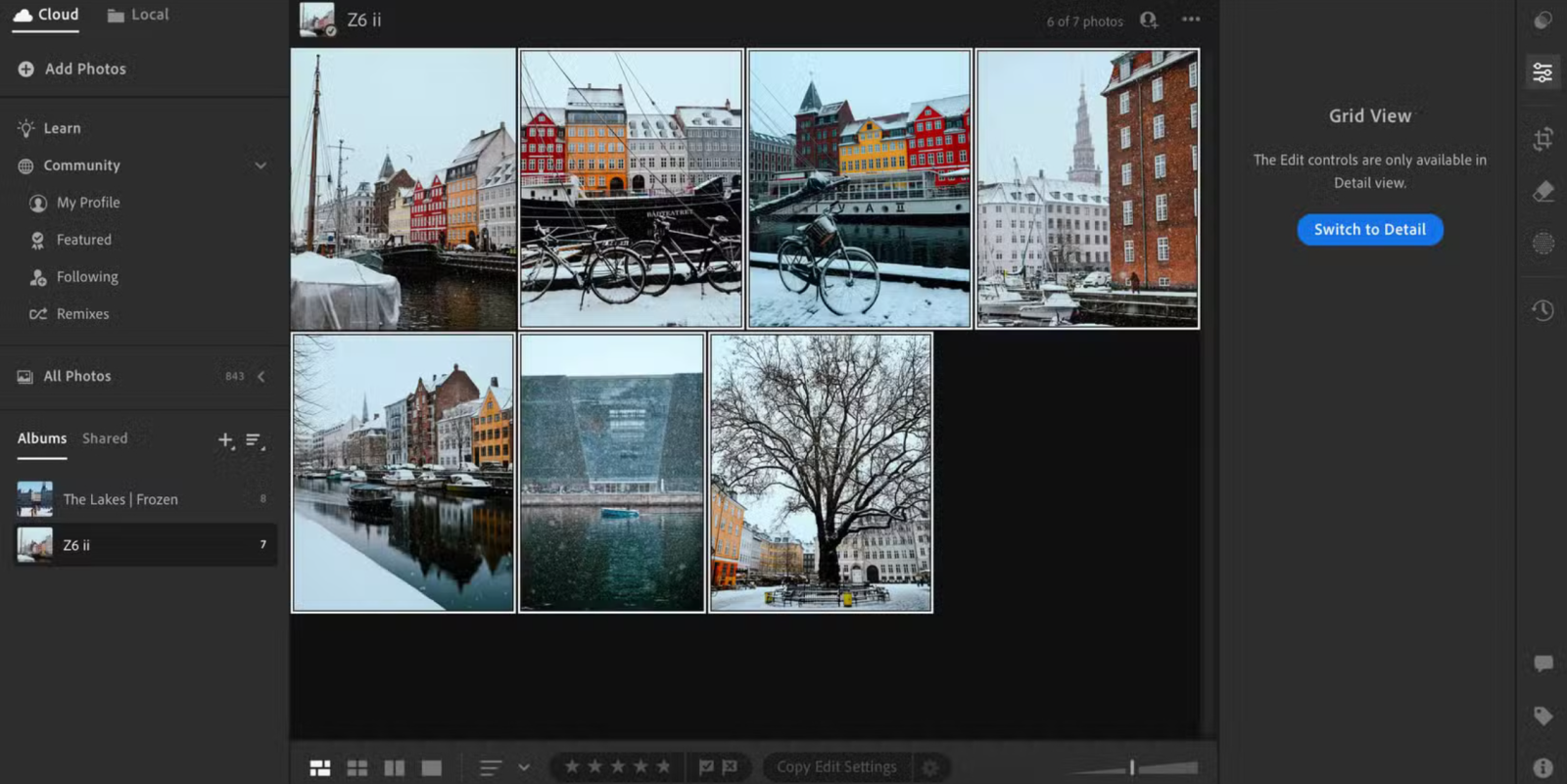Click the Learn lightbulb icon

26,128
